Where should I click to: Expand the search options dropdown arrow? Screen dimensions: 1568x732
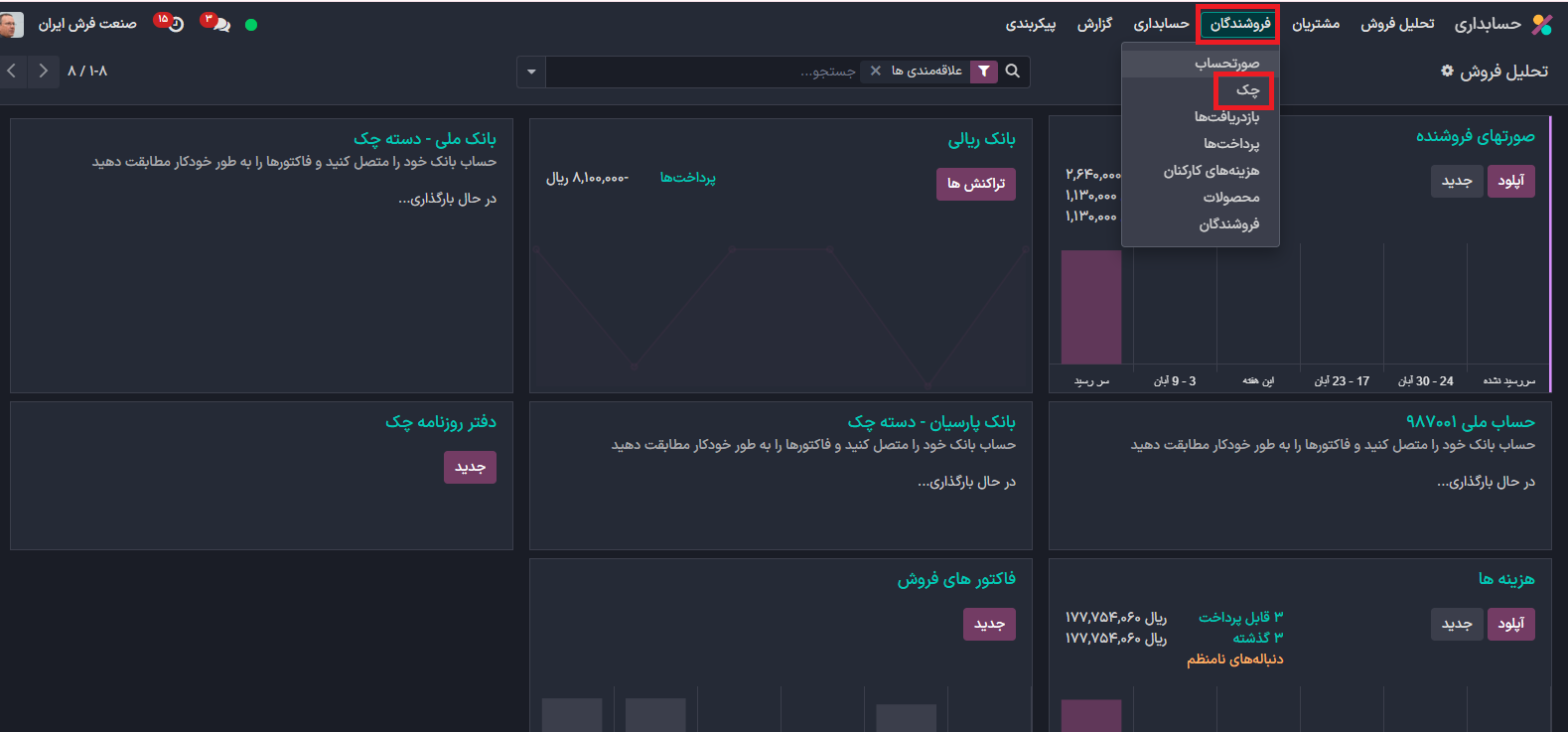point(531,72)
